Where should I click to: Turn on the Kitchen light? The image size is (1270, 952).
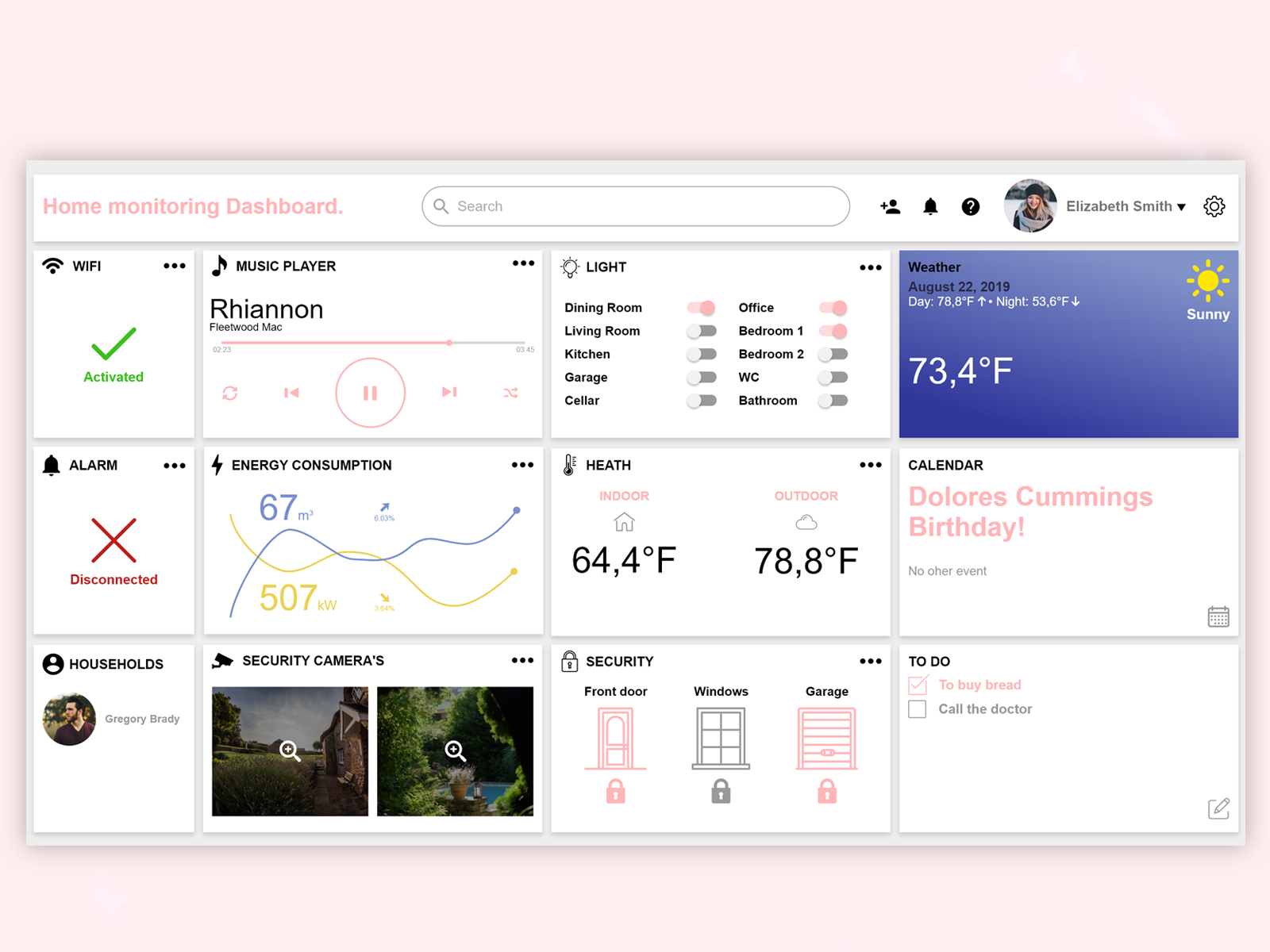702,354
